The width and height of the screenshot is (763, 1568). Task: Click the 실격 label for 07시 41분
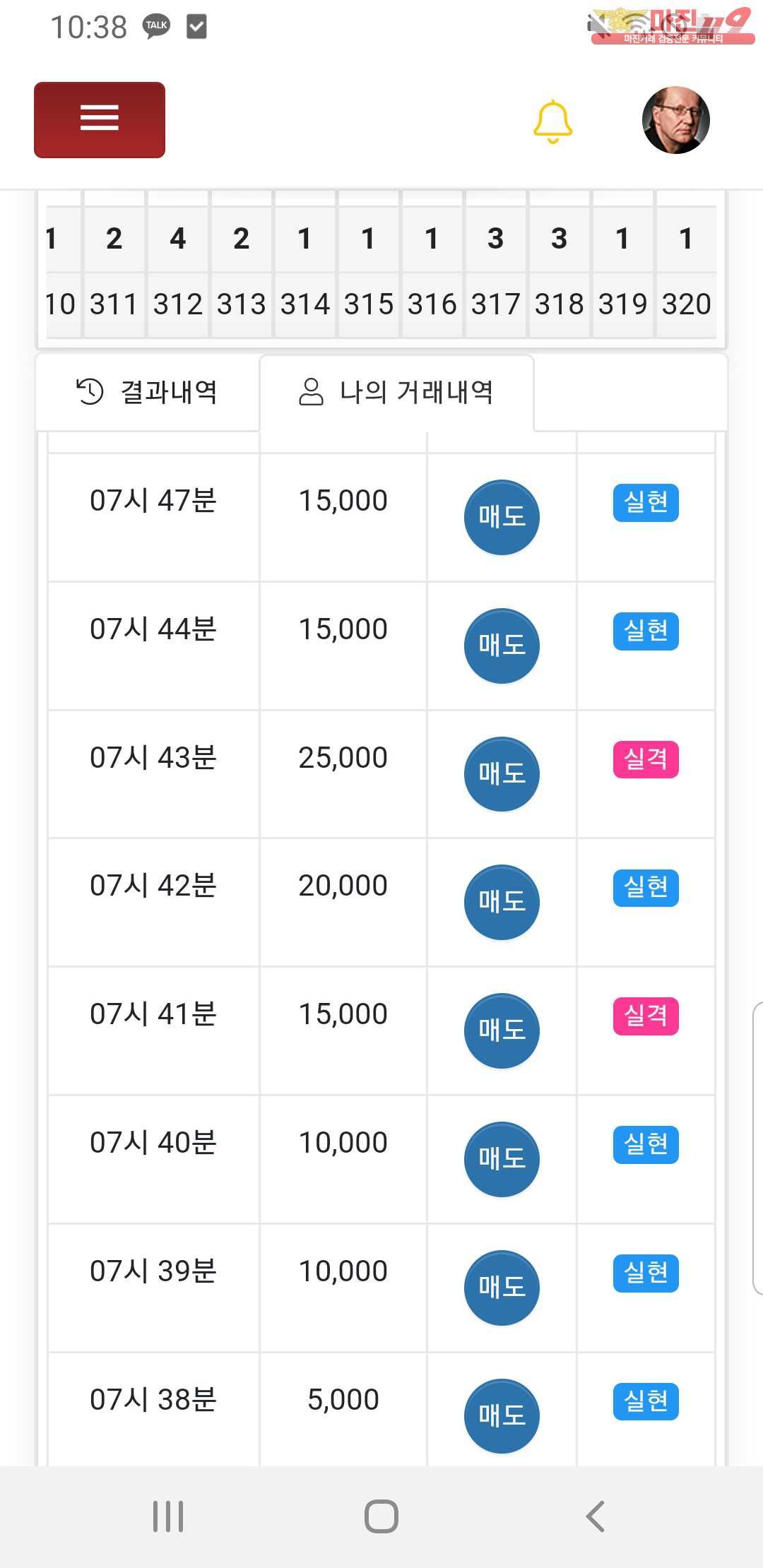coord(646,1016)
